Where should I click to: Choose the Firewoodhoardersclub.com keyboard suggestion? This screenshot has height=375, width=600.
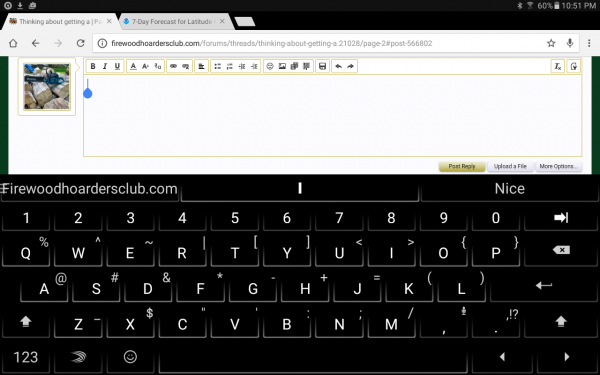[x=90, y=189]
